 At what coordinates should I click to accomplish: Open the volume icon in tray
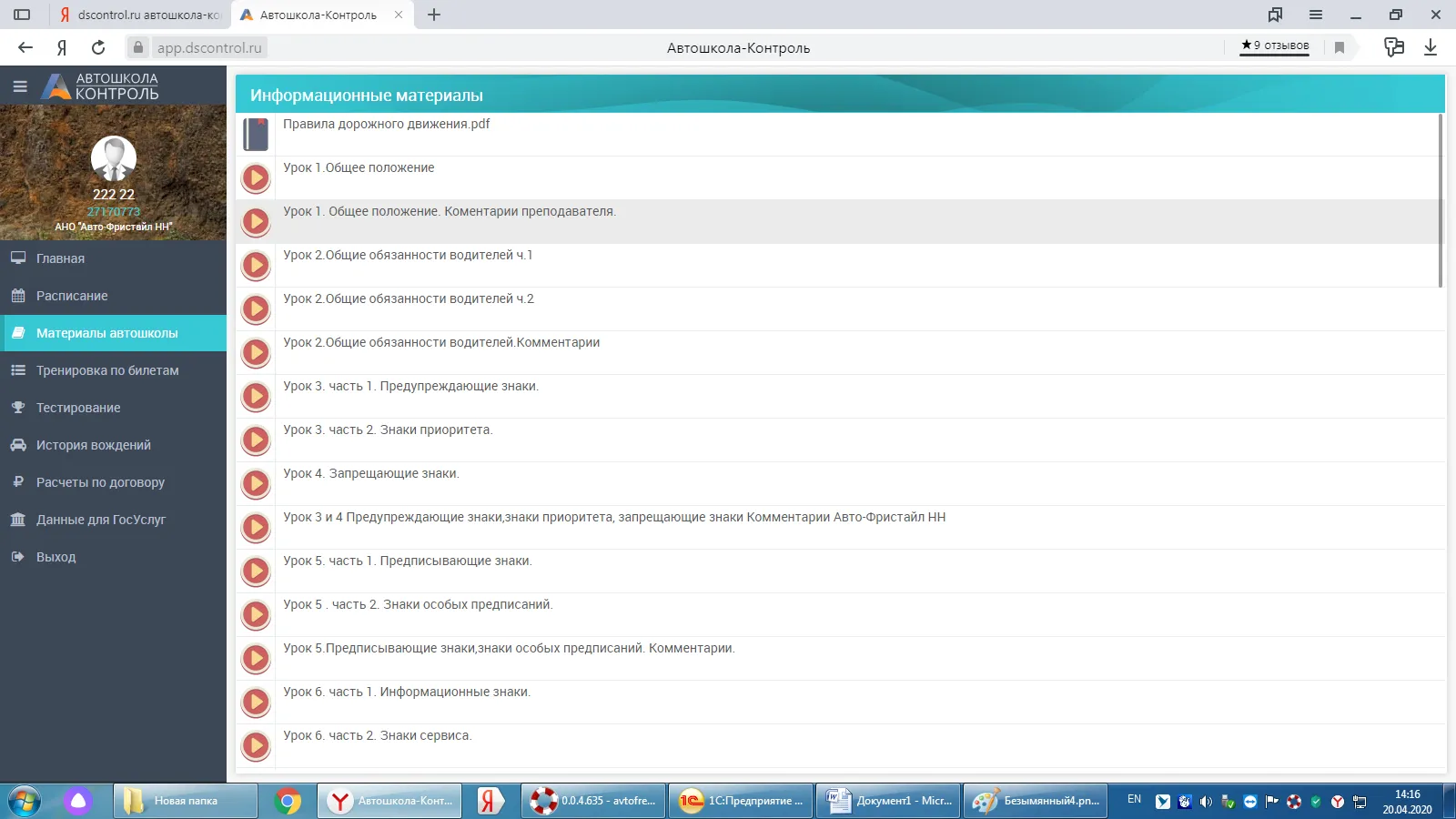[x=1206, y=802]
